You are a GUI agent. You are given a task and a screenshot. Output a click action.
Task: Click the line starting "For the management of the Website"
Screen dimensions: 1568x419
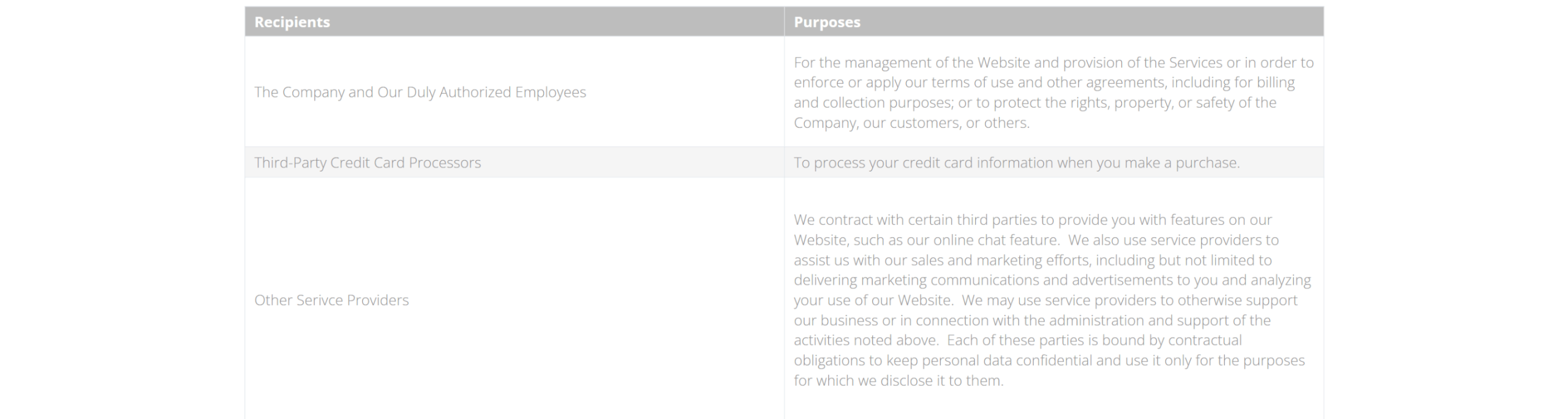click(1053, 62)
